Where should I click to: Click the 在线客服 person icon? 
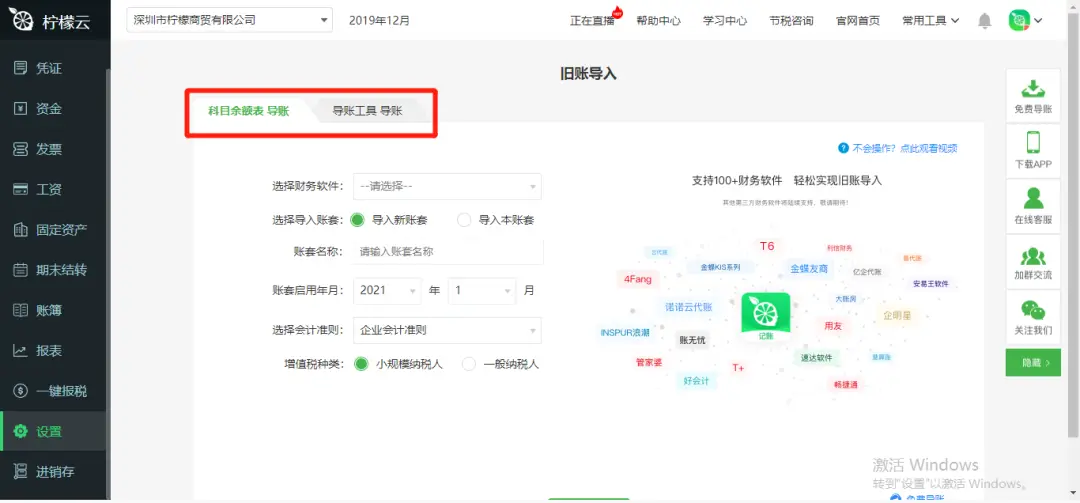click(1033, 198)
